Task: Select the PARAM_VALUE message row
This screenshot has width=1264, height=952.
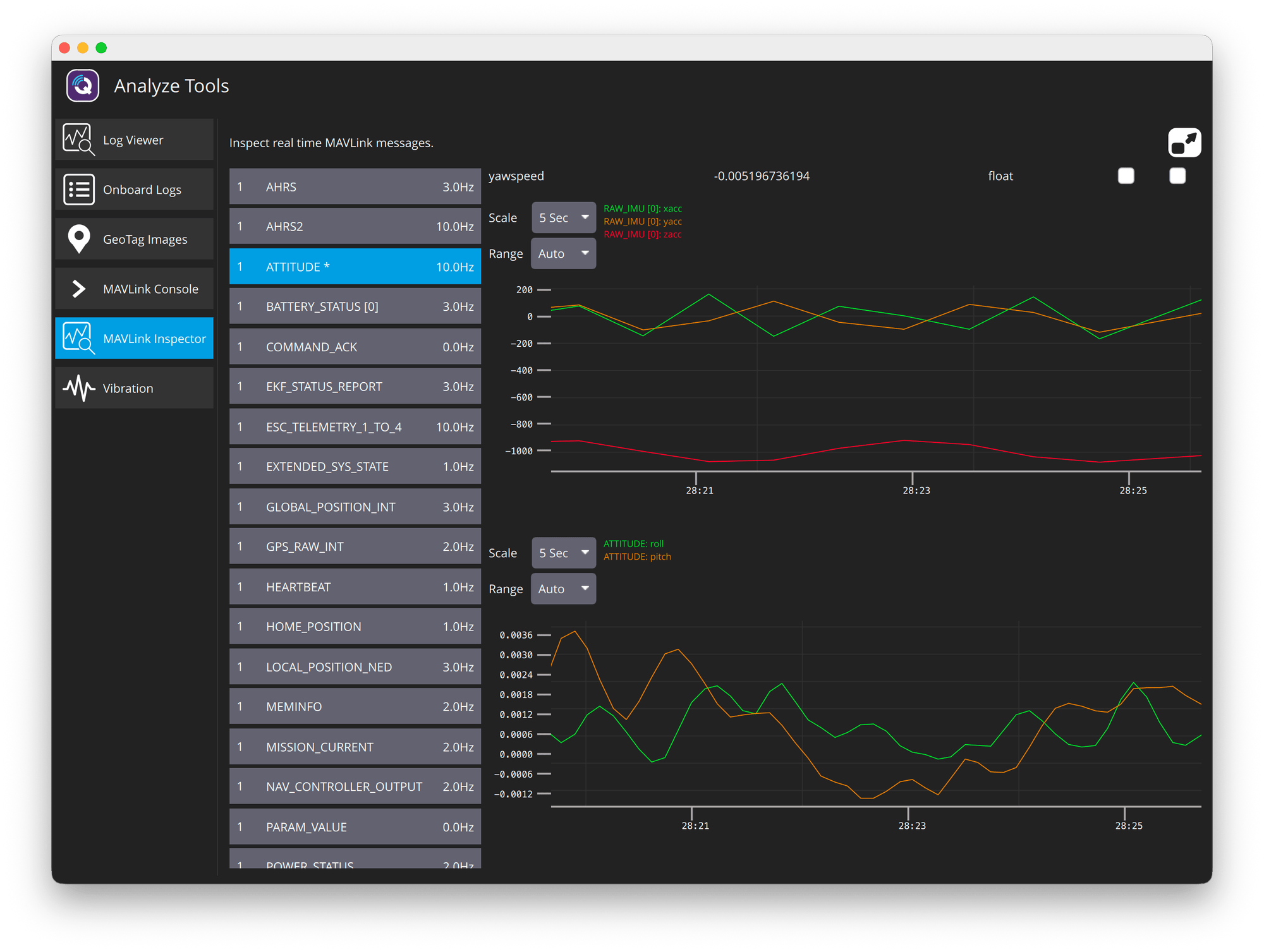Action: pos(355,826)
